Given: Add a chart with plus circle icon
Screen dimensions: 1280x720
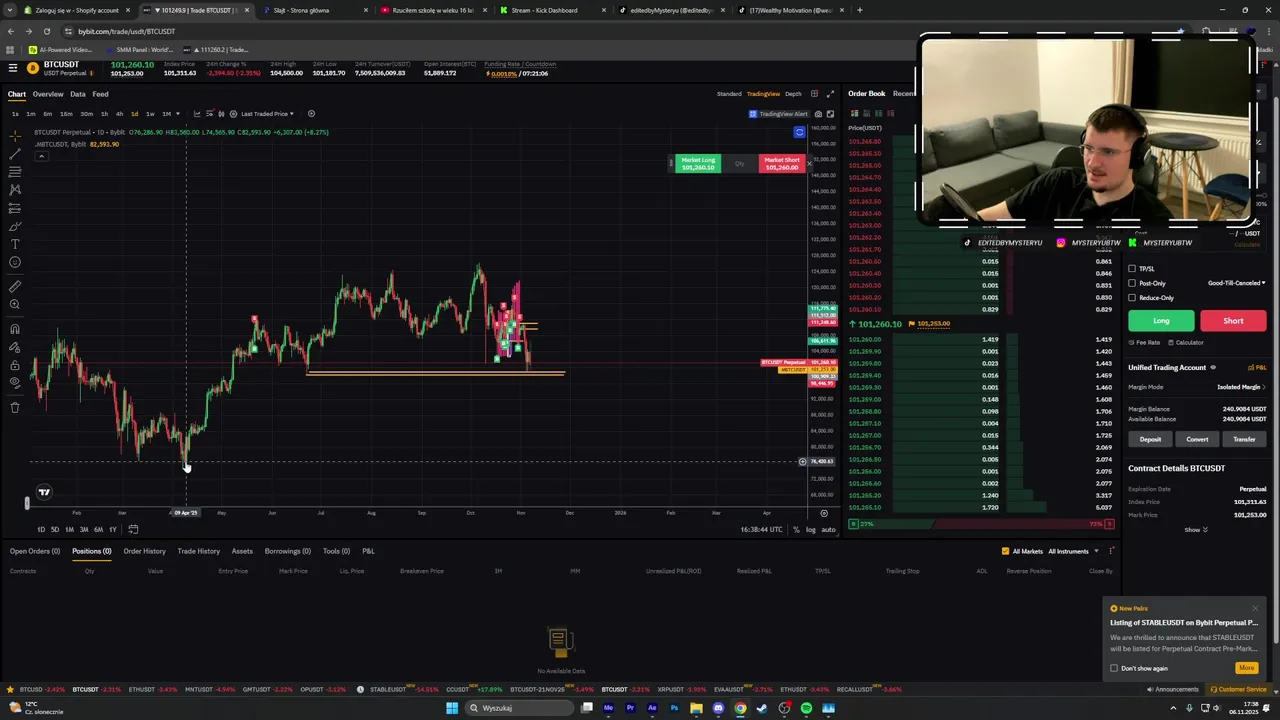Looking at the screenshot, I should 311,114.
